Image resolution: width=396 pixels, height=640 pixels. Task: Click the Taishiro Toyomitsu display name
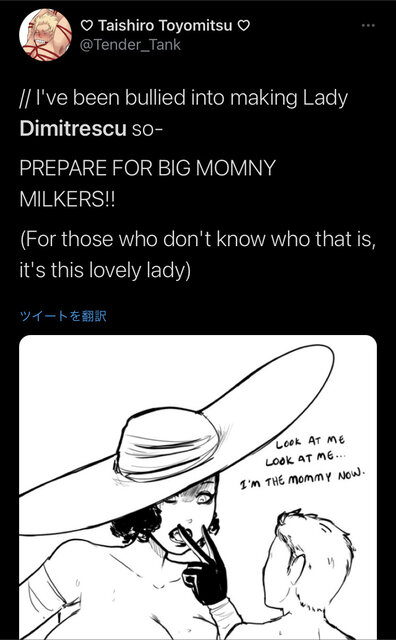pyautogui.click(x=165, y=26)
